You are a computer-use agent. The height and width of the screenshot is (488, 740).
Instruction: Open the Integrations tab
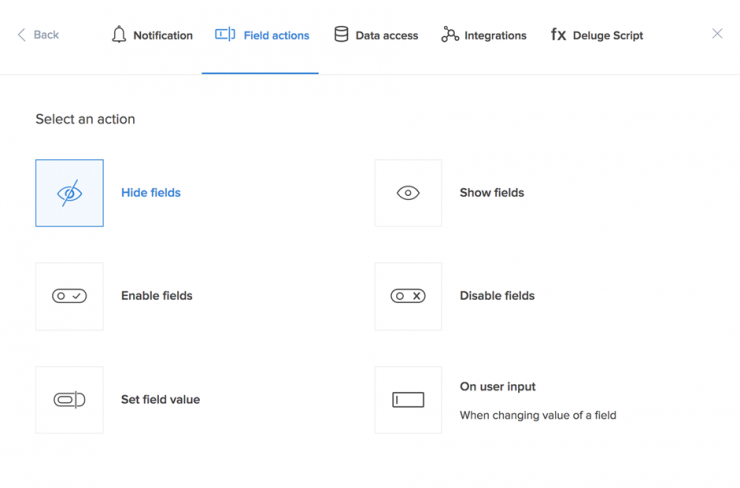[484, 35]
